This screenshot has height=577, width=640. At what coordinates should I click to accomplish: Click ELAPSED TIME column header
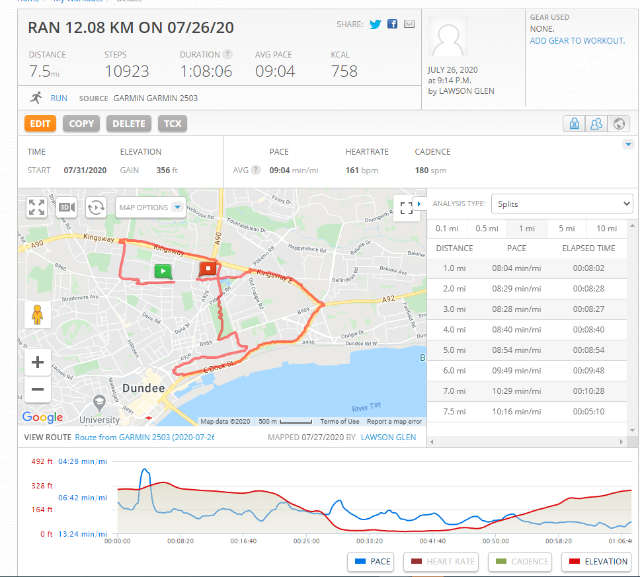click(588, 248)
